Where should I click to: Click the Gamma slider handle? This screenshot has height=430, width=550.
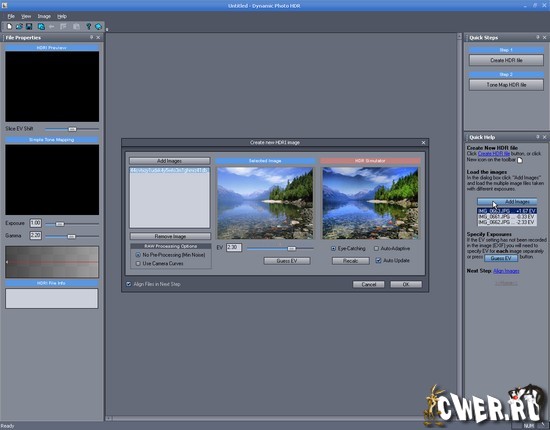71,236
